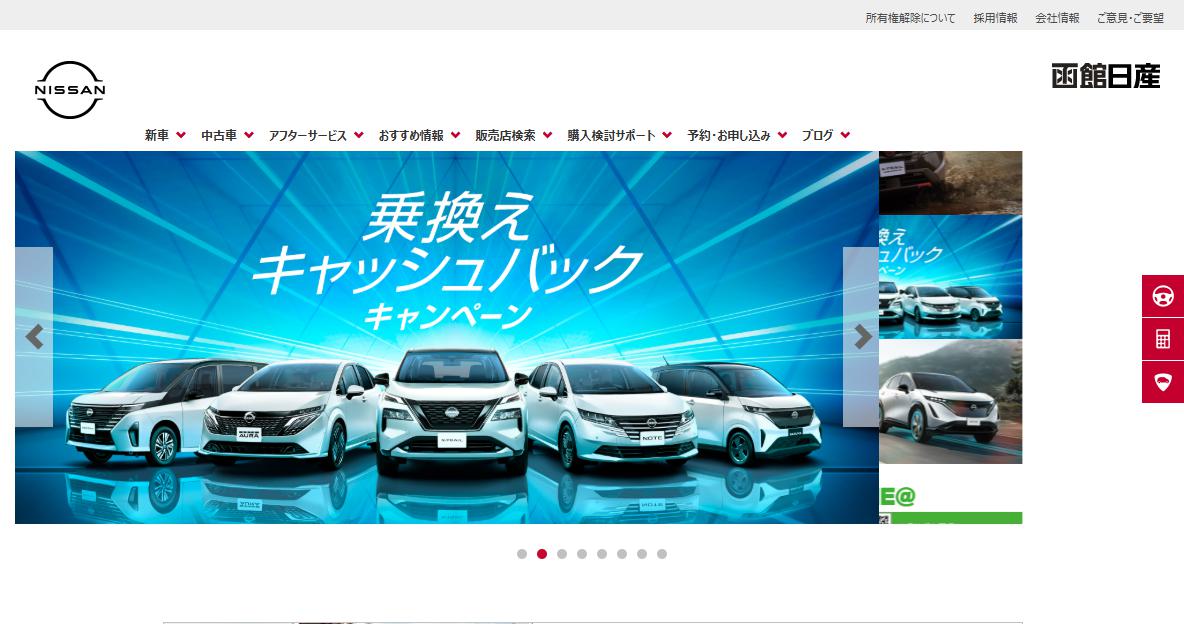Open the calculator estimate shortcut
The height and width of the screenshot is (624, 1184).
[1163, 339]
